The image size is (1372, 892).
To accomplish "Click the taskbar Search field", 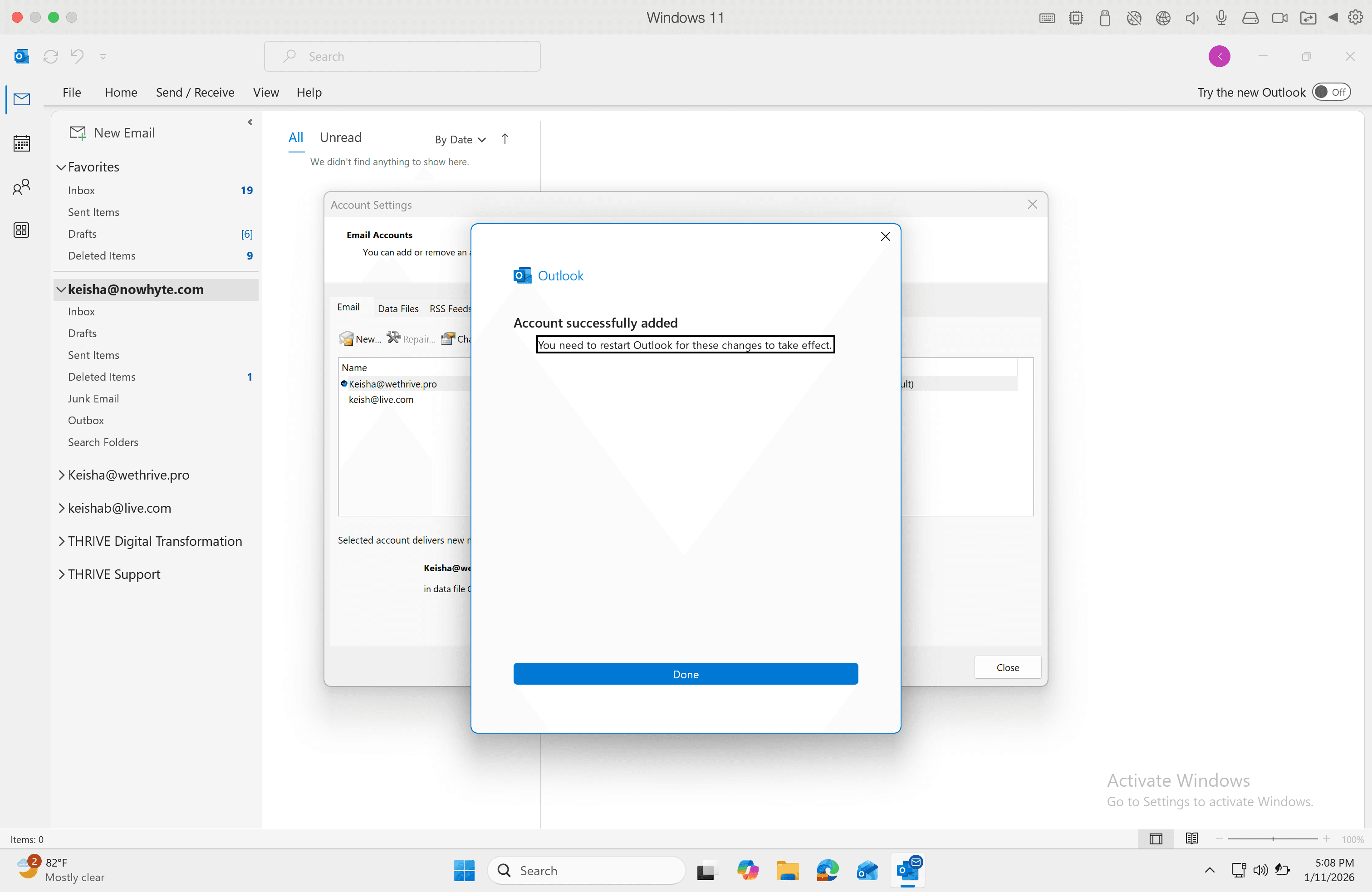I will [586, 870].
